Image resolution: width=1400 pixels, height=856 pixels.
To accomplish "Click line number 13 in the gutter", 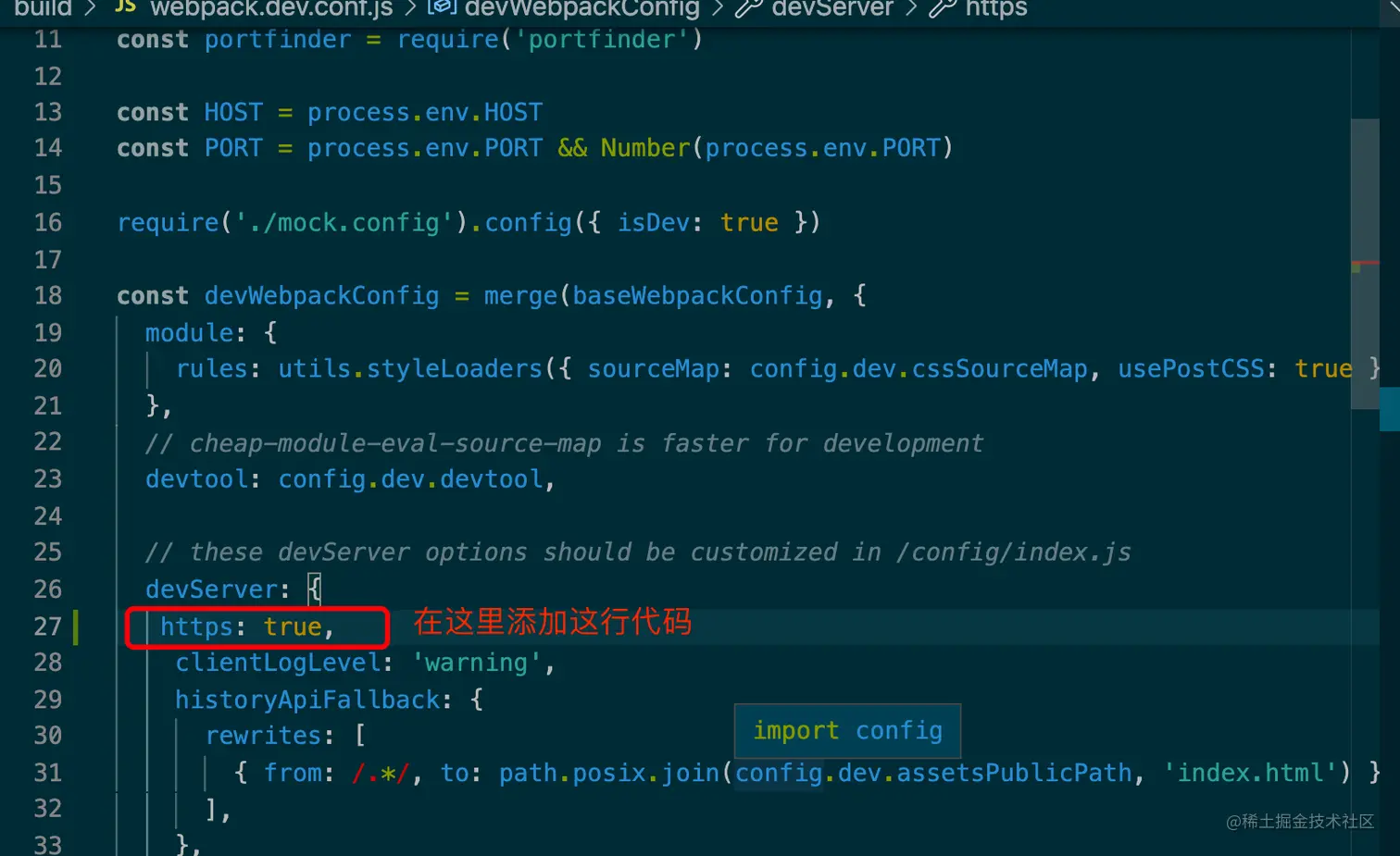I will click(47, 112).
